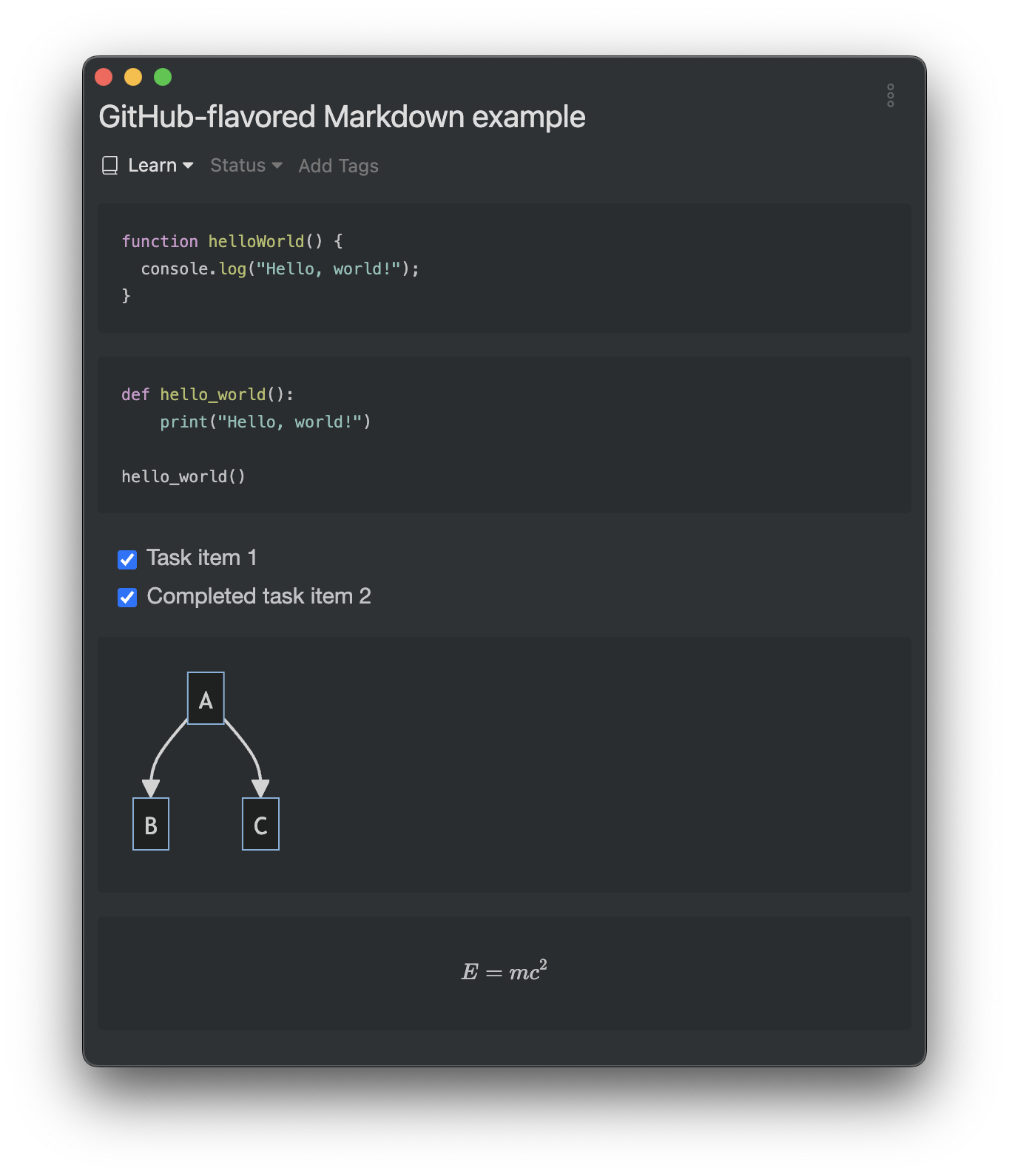Image resolution: width=1009 pixels, height=1176 pixels.
Task: Click the E = mc² math formula
Action: click(504, 971)
